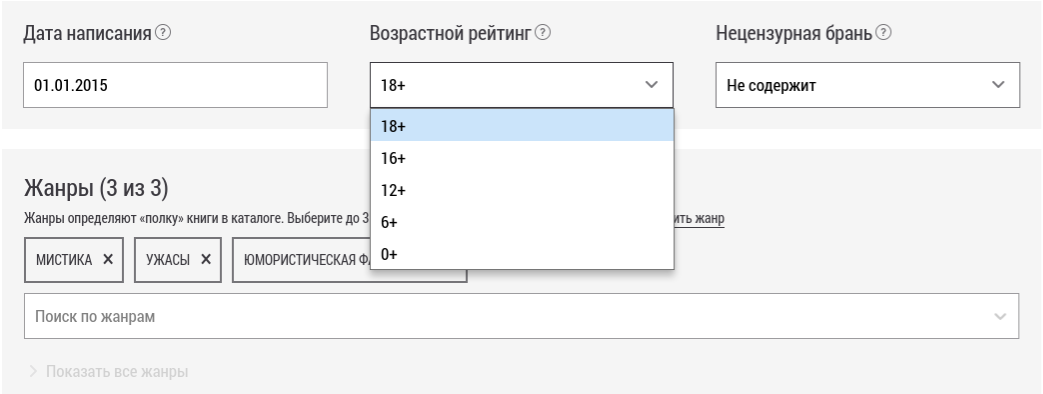Choose 12+ age rating option

click(x=522, y=190)
